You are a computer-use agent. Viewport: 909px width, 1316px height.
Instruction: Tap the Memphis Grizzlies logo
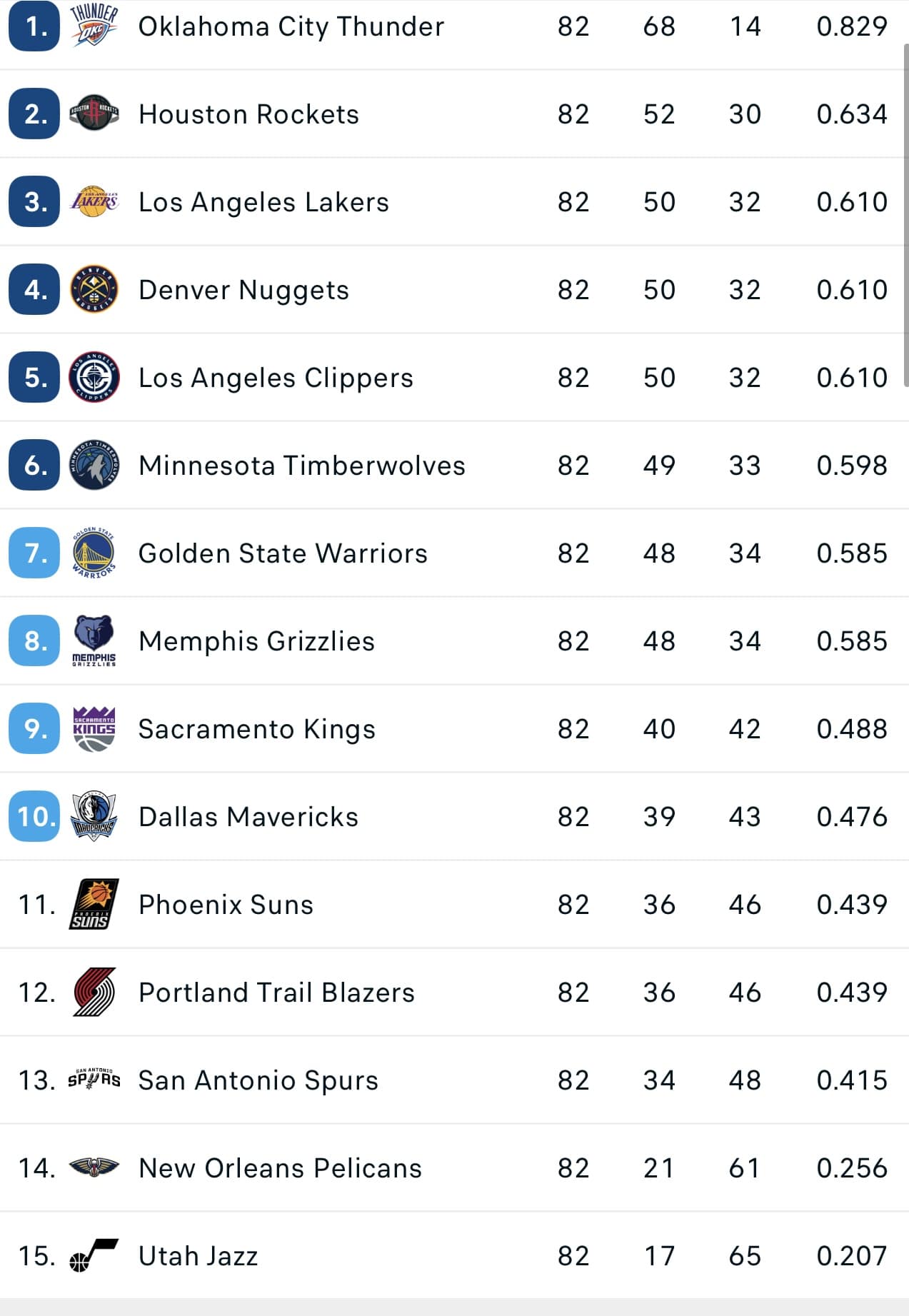(x=94, y=641)
